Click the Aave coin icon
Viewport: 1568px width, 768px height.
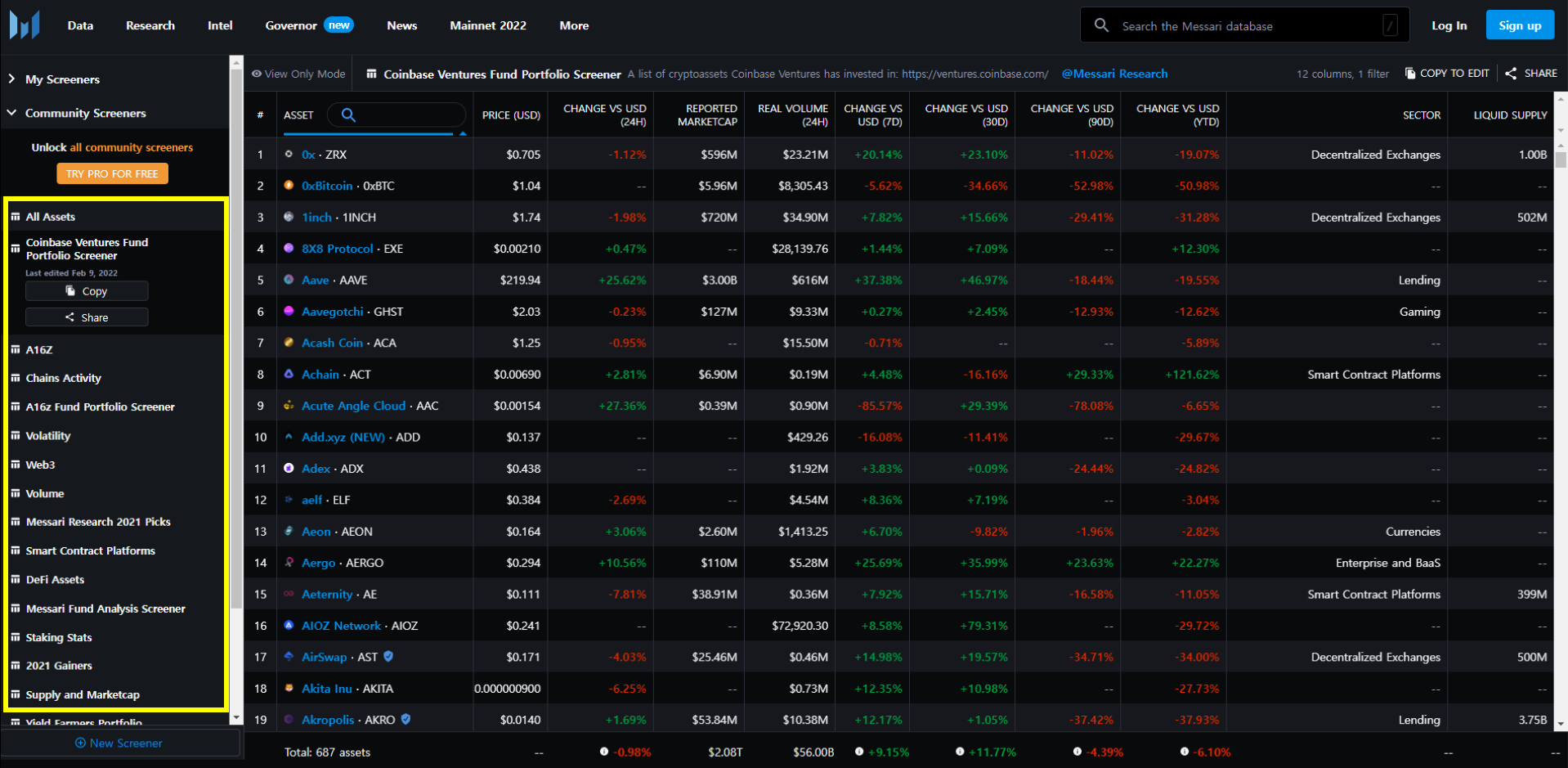pos(289,280)
